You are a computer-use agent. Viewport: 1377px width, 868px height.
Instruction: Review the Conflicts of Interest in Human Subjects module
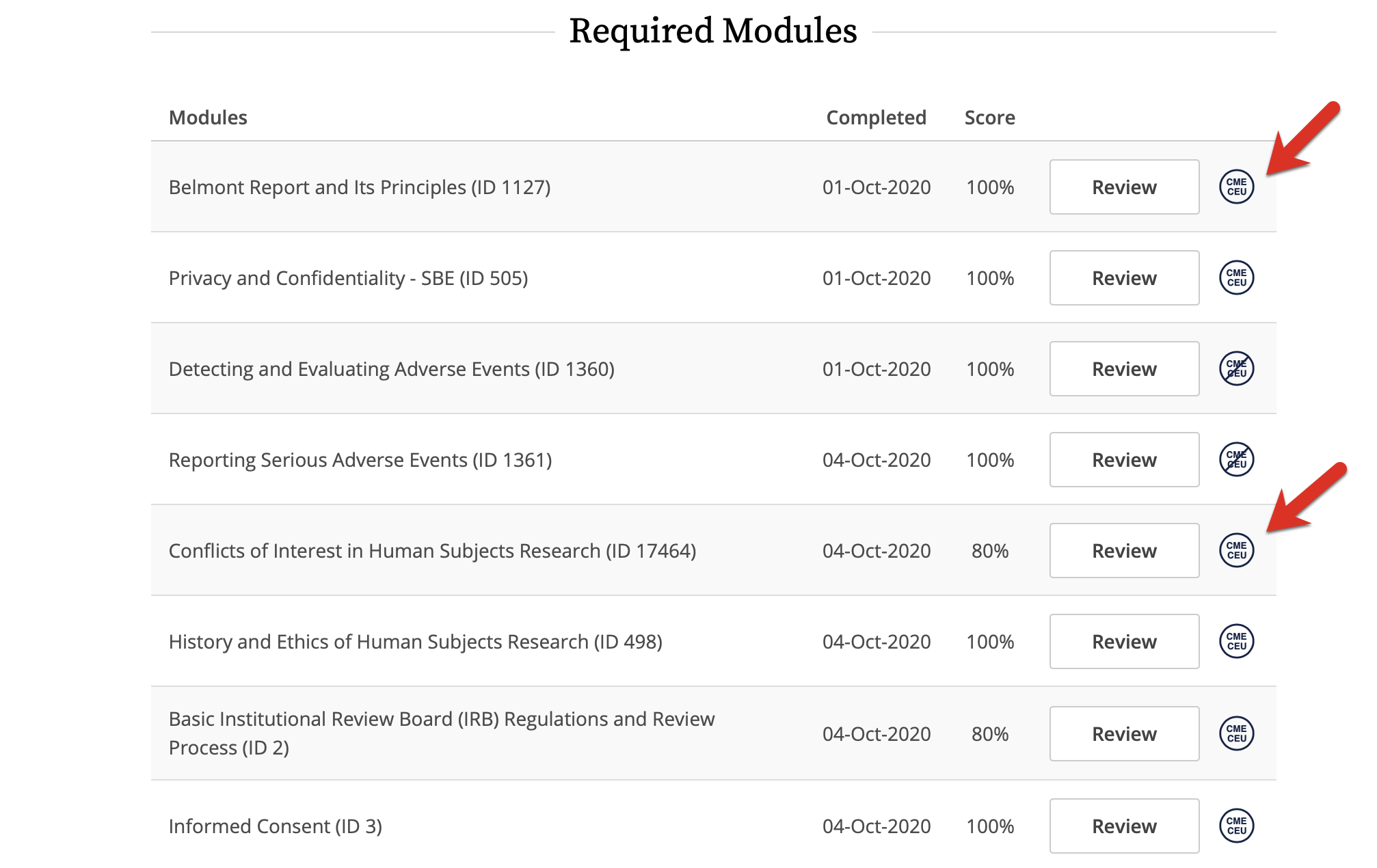click(x=1125, y=551)
